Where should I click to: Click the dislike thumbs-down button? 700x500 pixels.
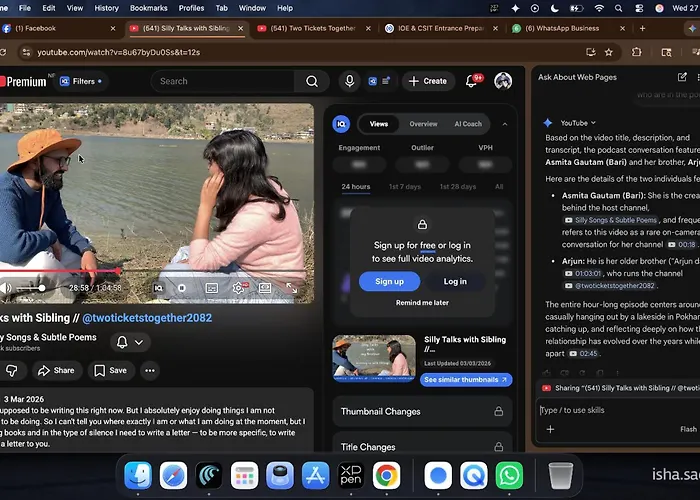click(x=12, y=370)
